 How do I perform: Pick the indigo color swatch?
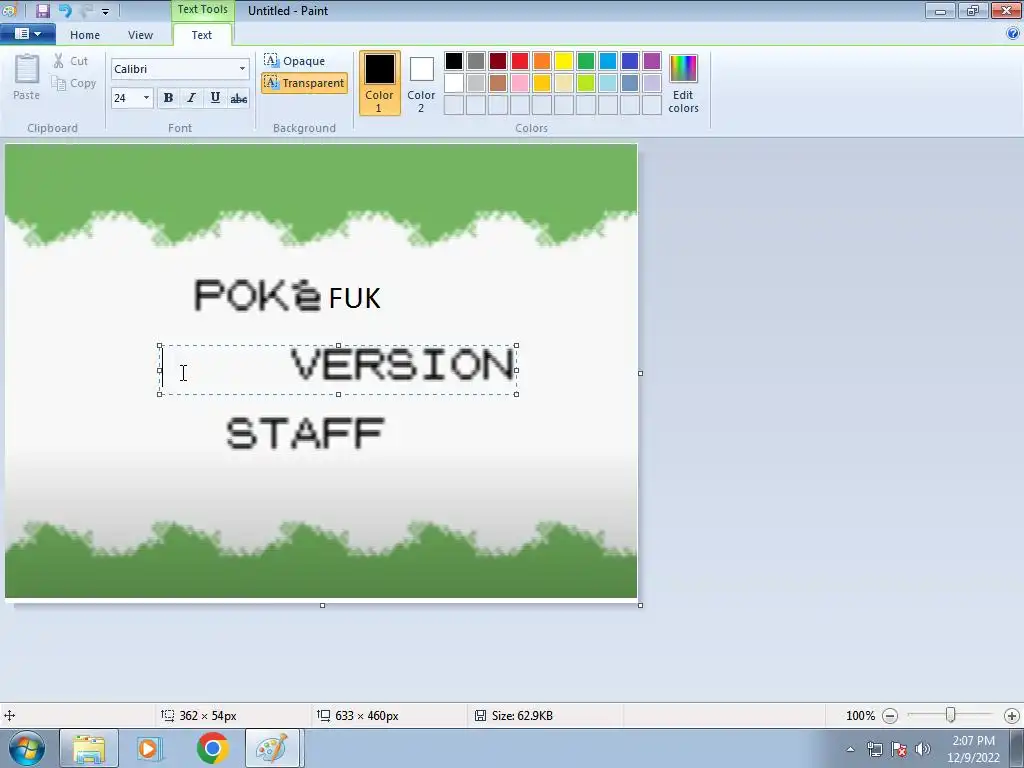[x=630, y=61]
